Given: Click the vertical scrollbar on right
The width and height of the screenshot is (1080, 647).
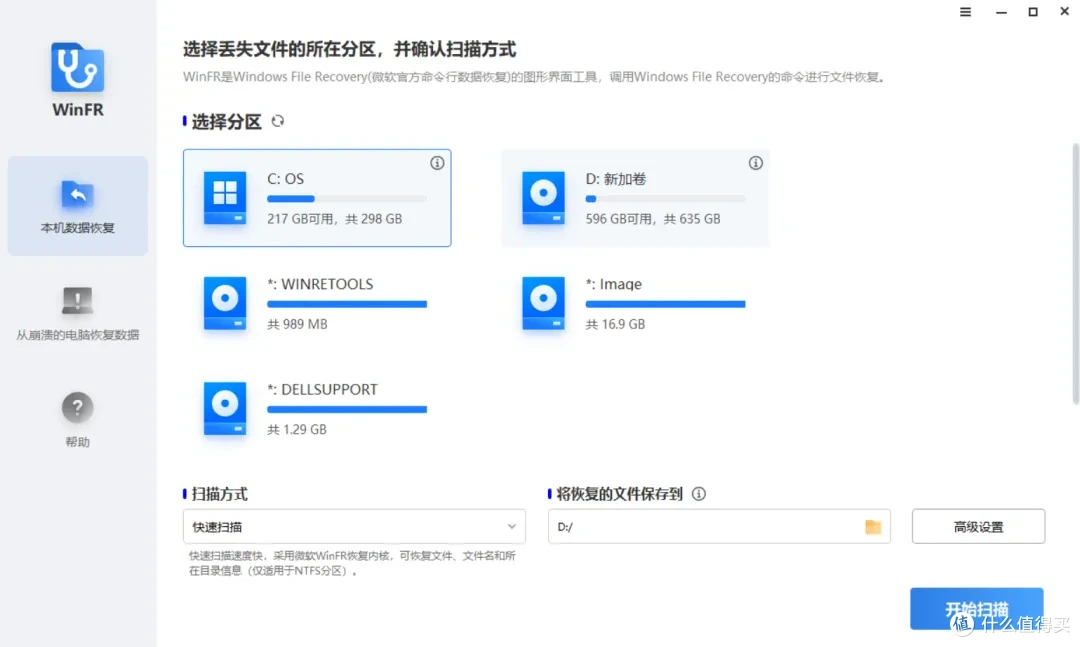Looking at the screenshot, I should [x=1075, y=274].
